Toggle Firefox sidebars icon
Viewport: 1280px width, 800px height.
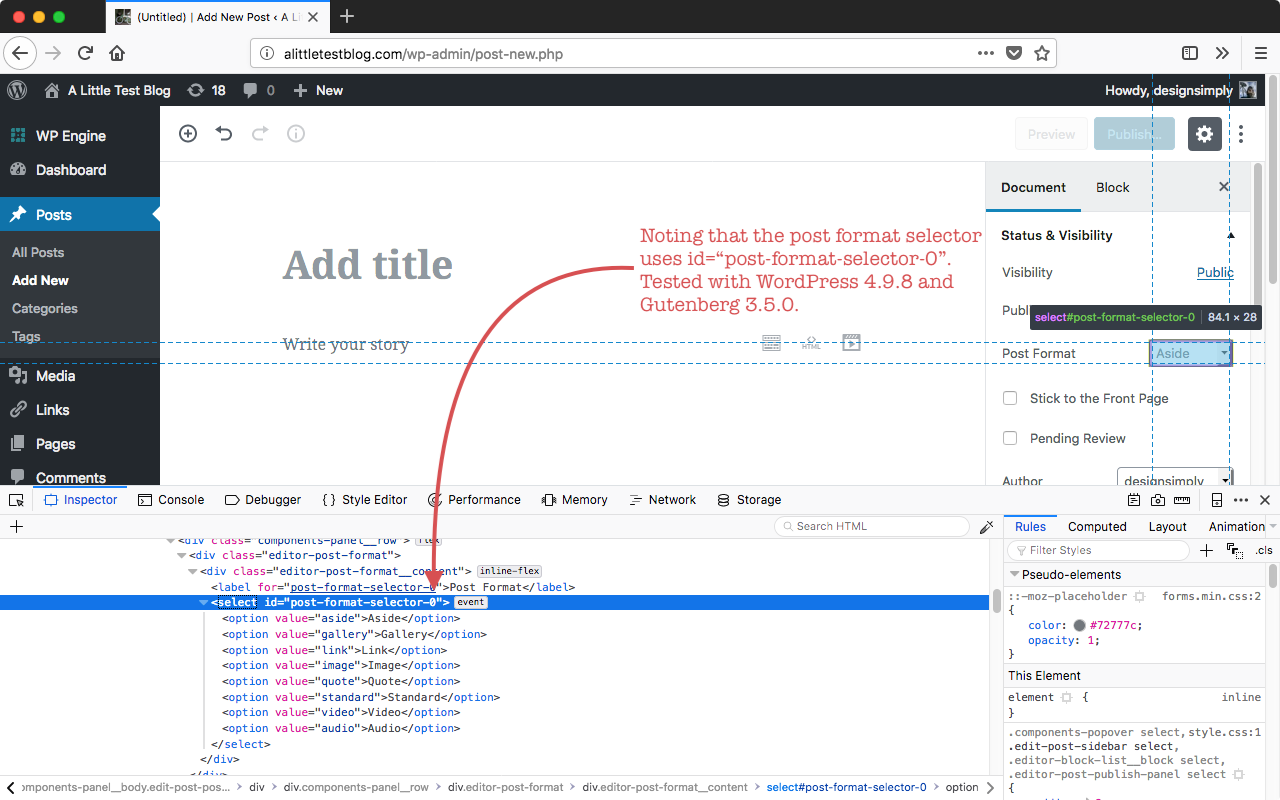pyautogui.click(x=1190, y=53)
